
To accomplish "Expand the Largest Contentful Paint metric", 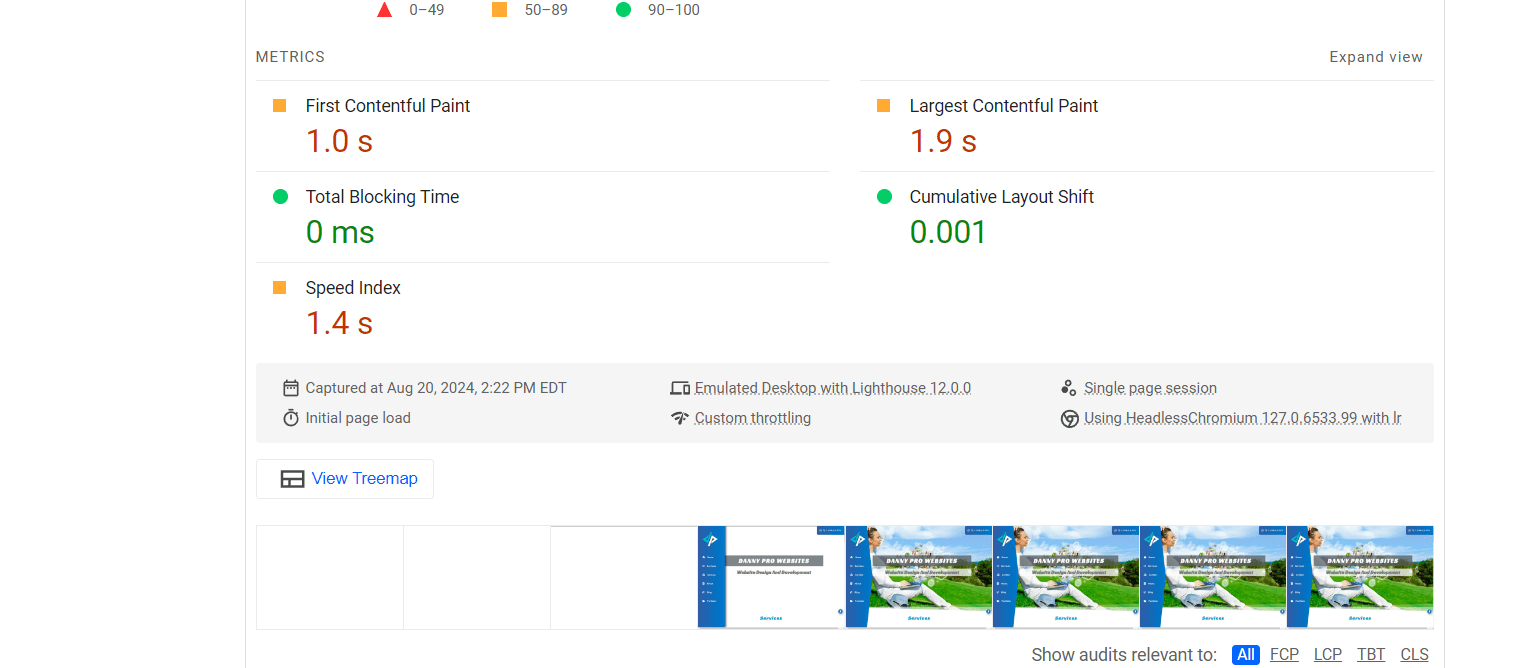I will click(1003, 106).
